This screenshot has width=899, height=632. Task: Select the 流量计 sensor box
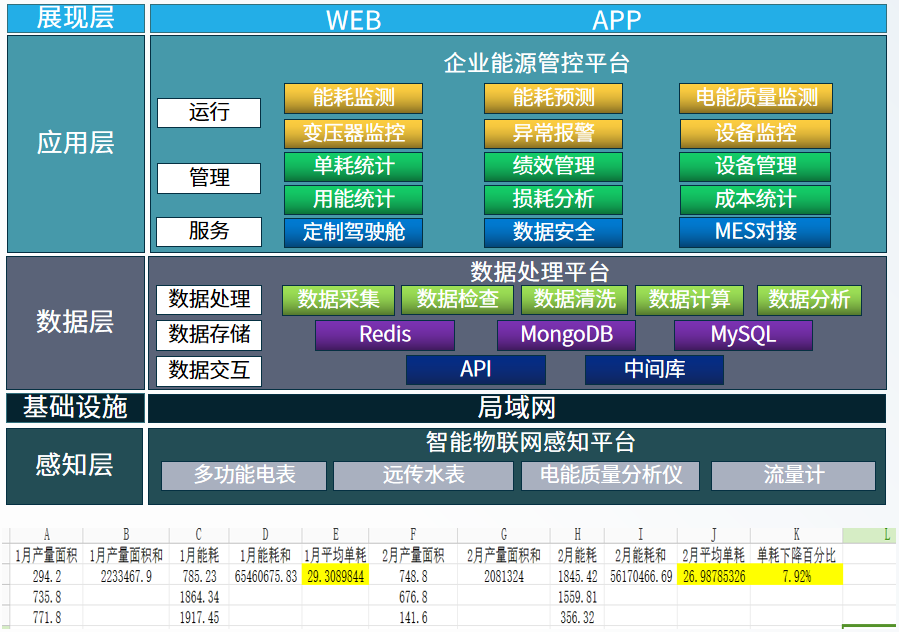click(794, 475)
